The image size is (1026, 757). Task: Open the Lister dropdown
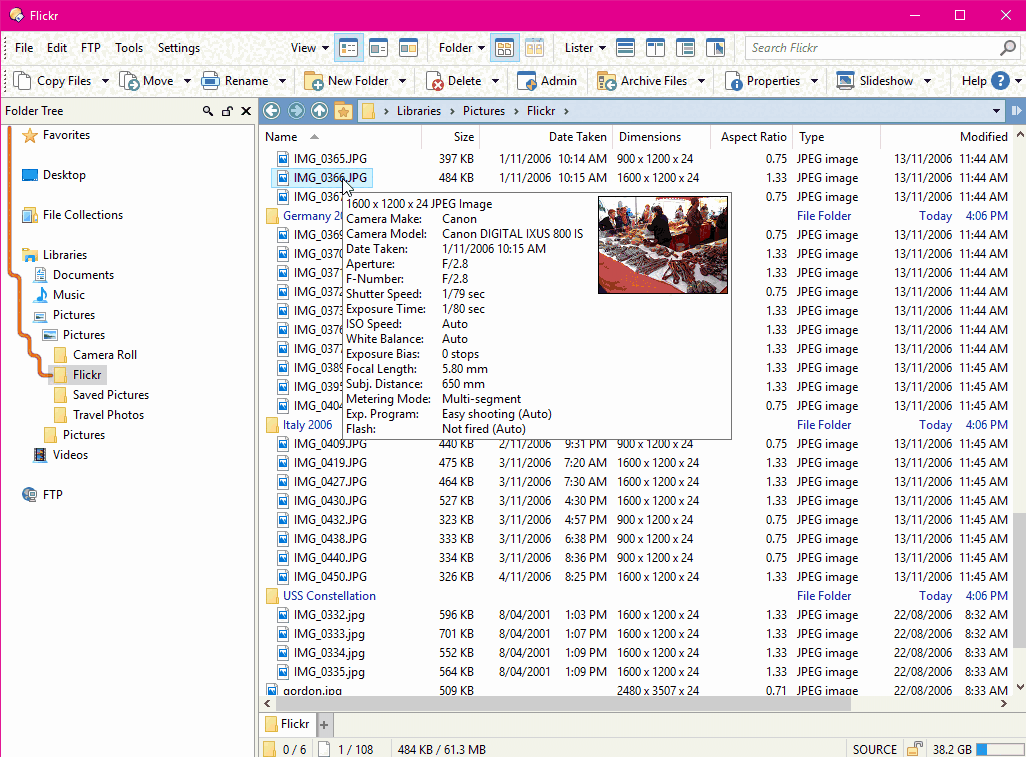click(583, 47)
